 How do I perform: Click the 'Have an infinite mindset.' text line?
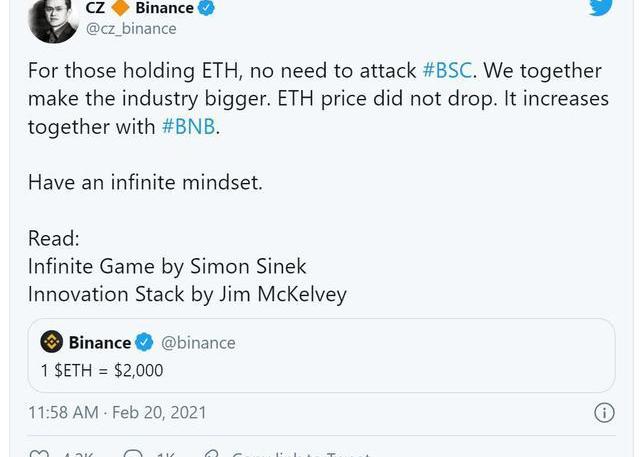click(x=145, y=183)
